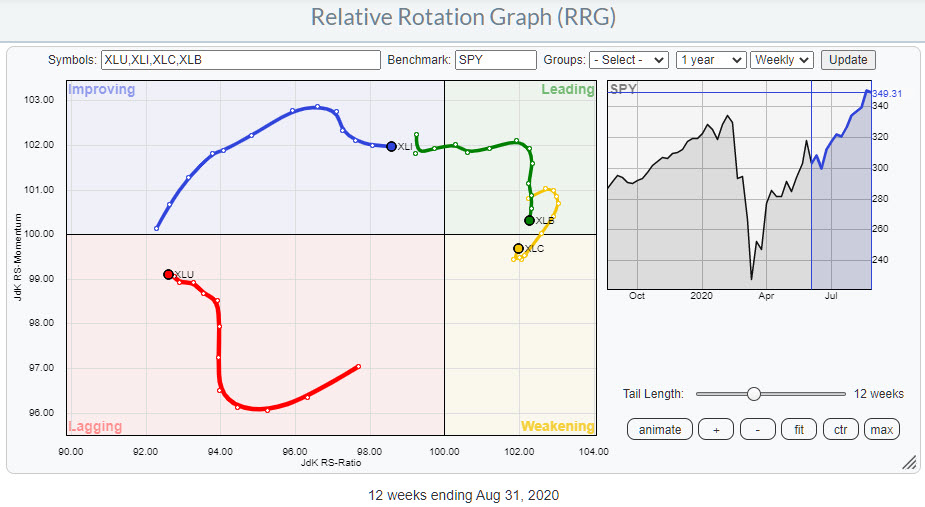
Task: Click the Tail Length slider handle
Action: click(x=754, y=394)
